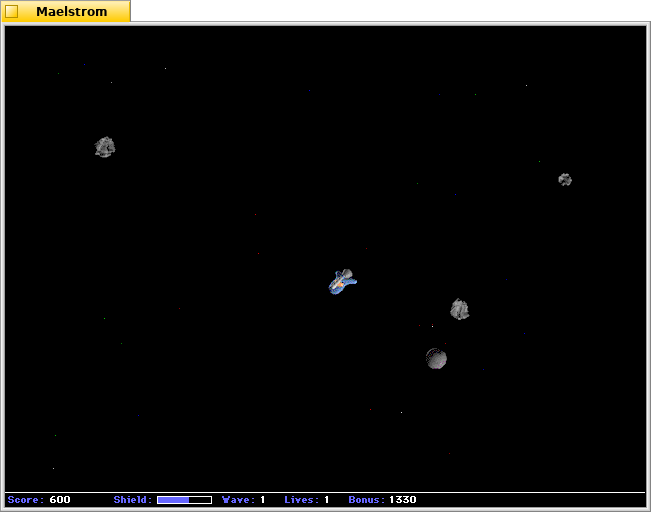Click the Score value 600

pyautogui.click(x=60, y=500)
